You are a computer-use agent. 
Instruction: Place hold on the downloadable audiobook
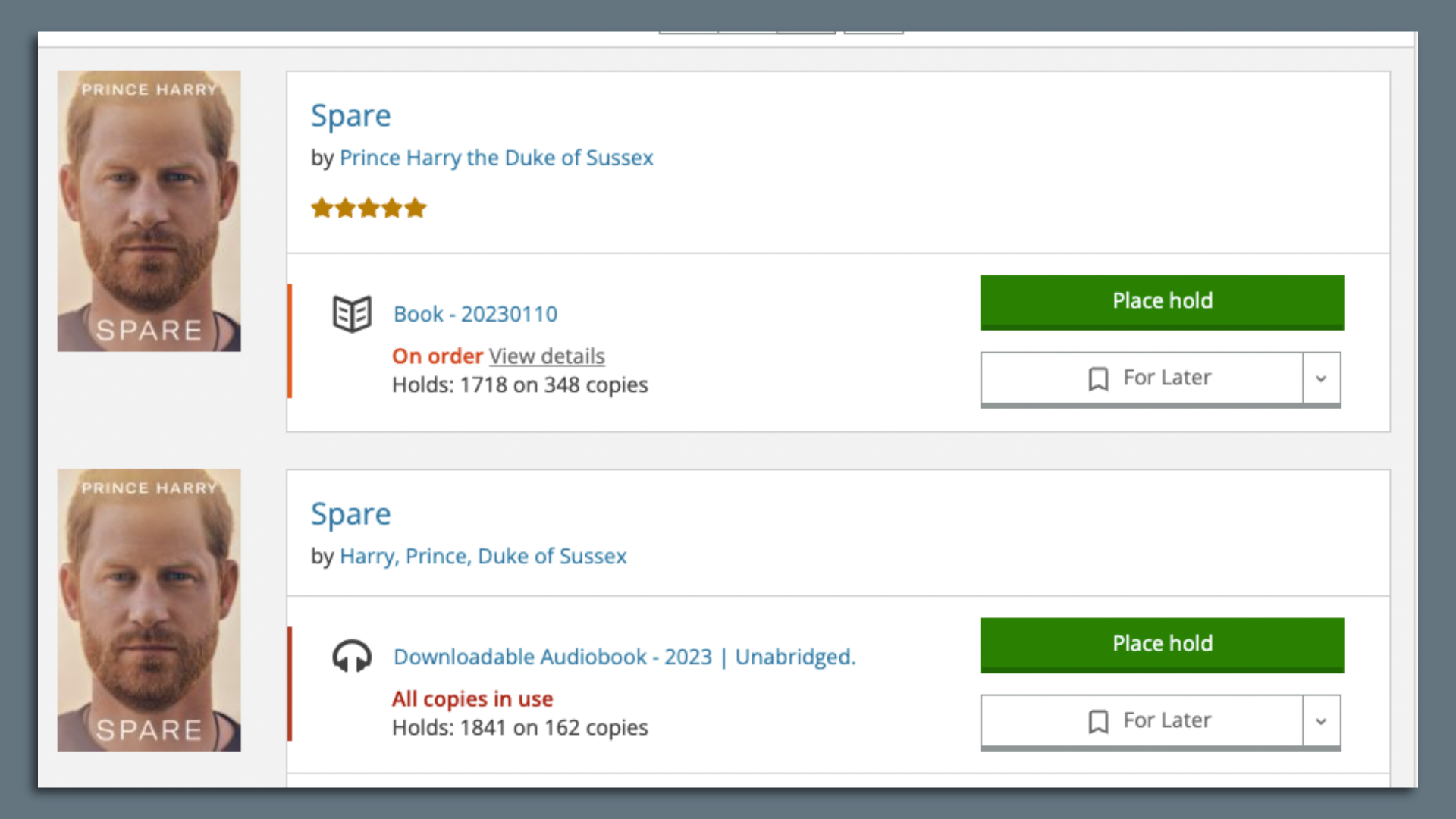1162,644
